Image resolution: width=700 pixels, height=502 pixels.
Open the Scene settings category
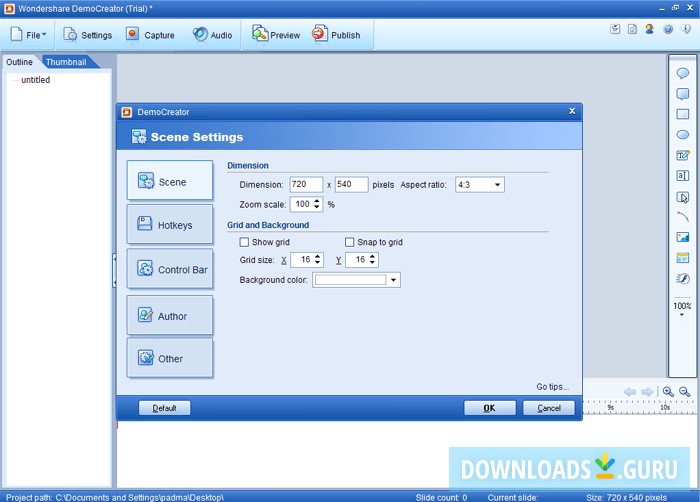coord(170,180)
